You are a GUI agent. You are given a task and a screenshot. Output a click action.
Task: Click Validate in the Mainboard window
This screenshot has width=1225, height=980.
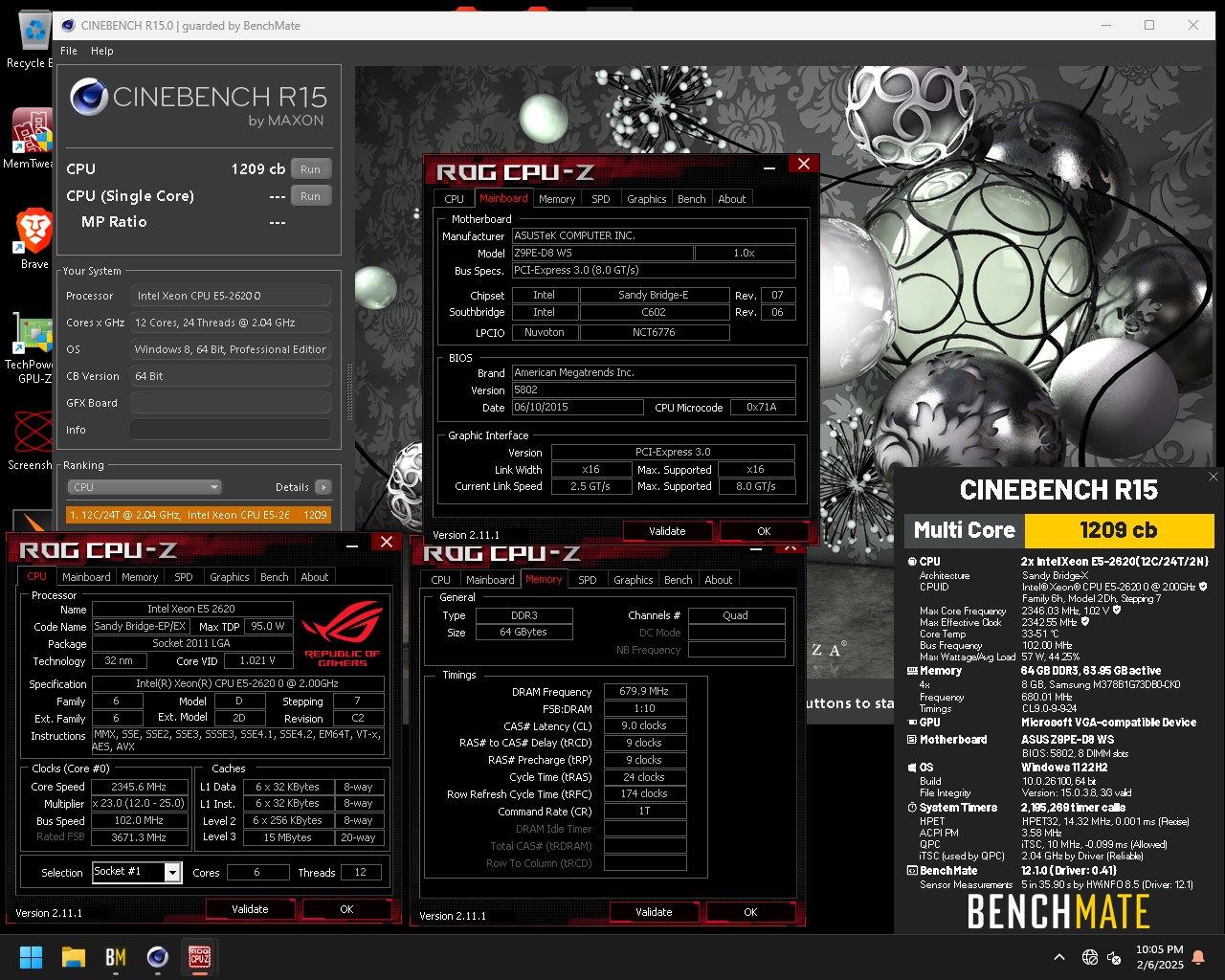pos(667,531)
